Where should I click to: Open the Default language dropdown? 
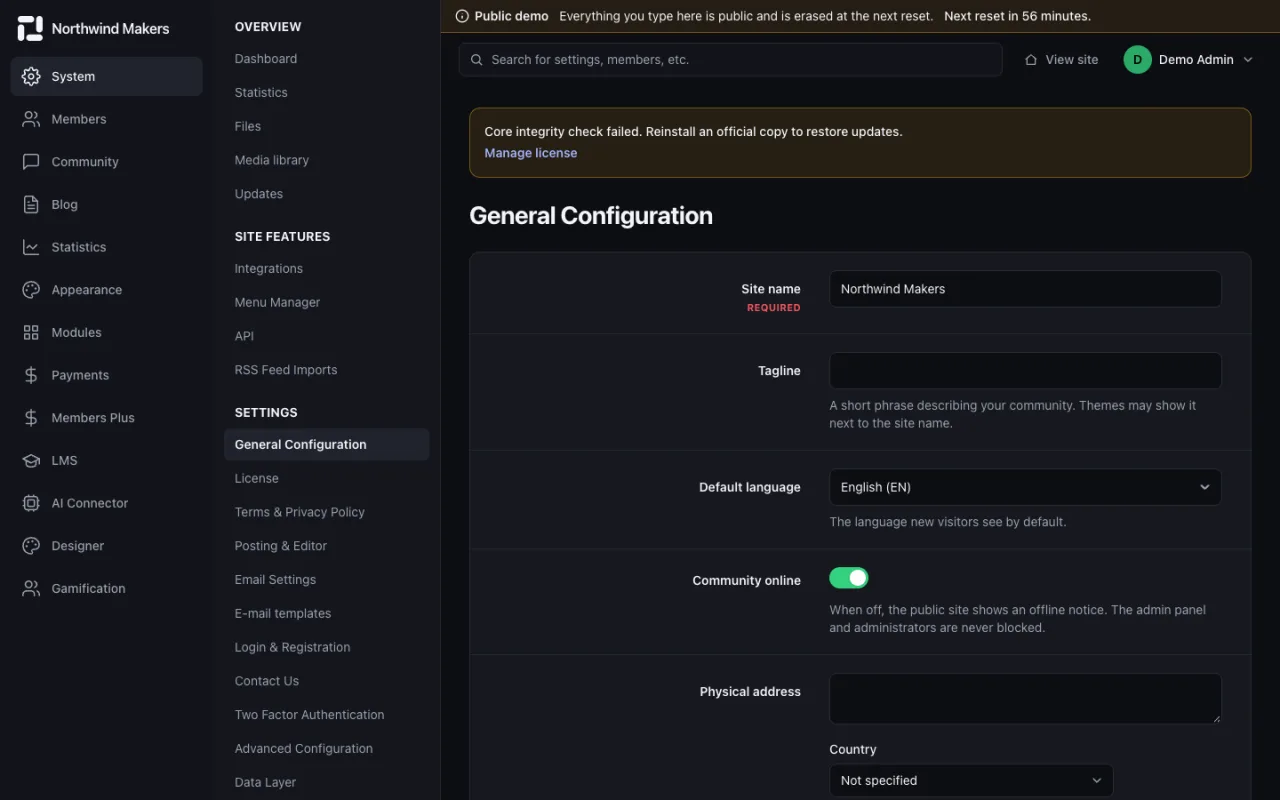click(1025, 487)
